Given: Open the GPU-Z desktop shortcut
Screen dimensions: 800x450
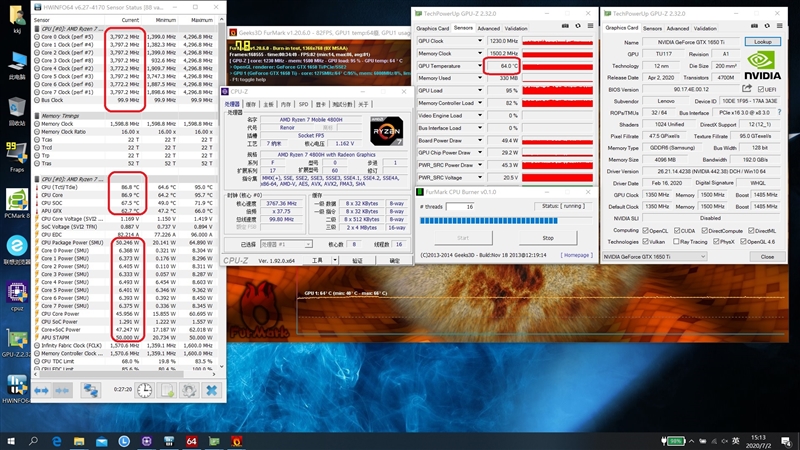Looking at the screenshot, I should pyautogui.click(x=16, y=342).
